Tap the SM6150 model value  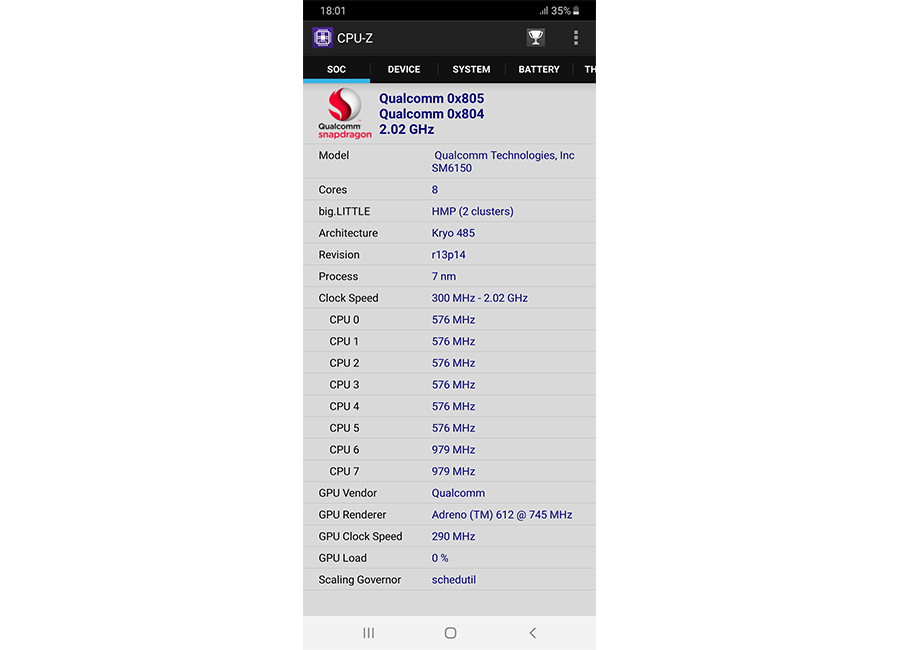point(452,168)
